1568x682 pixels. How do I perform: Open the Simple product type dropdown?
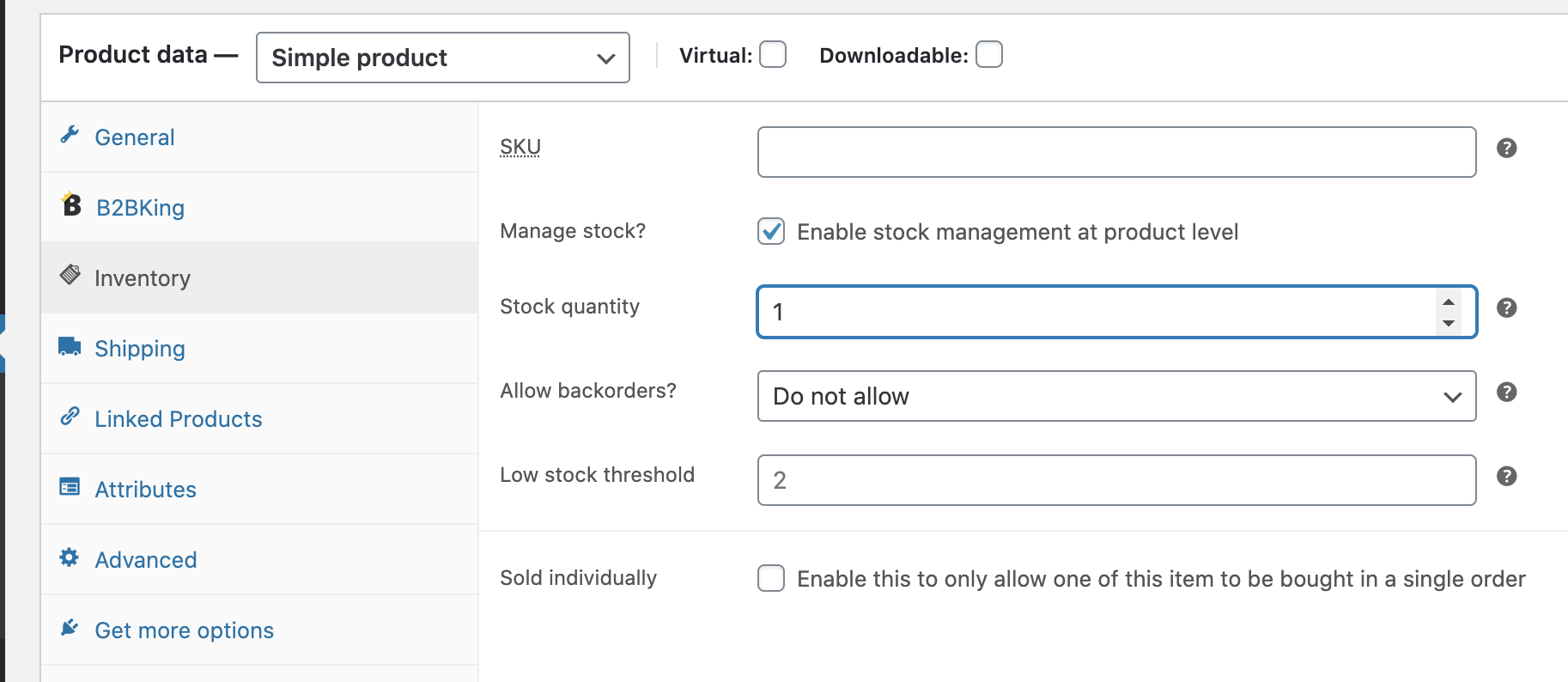click(443, 58)
